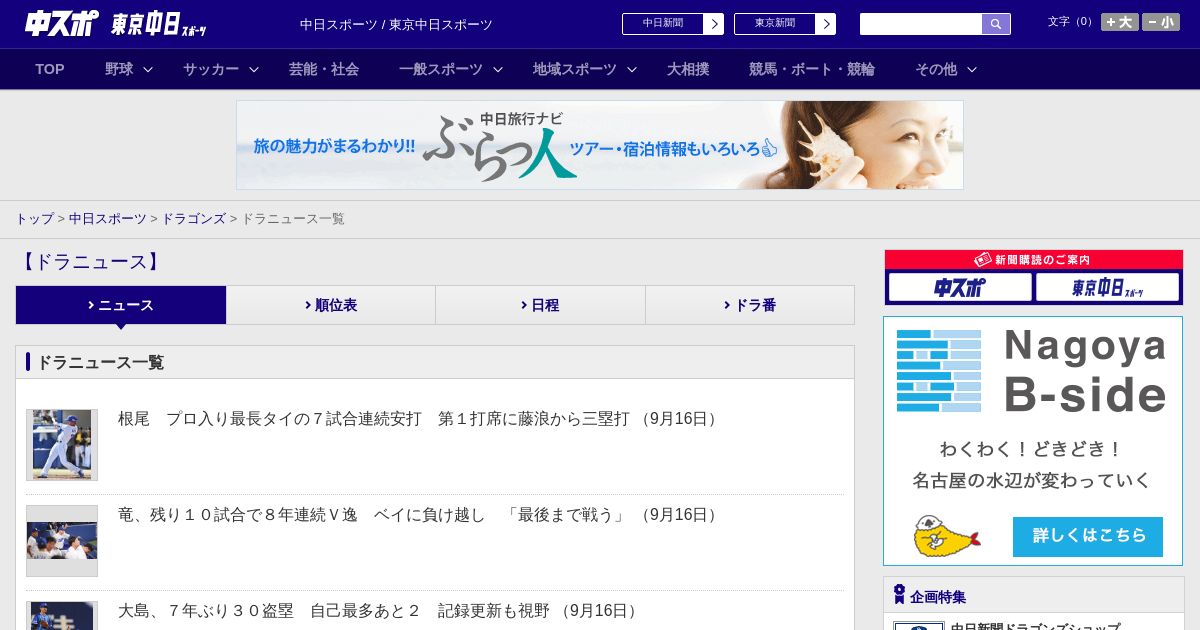1200x630 pixels.
Task: Decrease text size with 小 button
Action: 1161,22
